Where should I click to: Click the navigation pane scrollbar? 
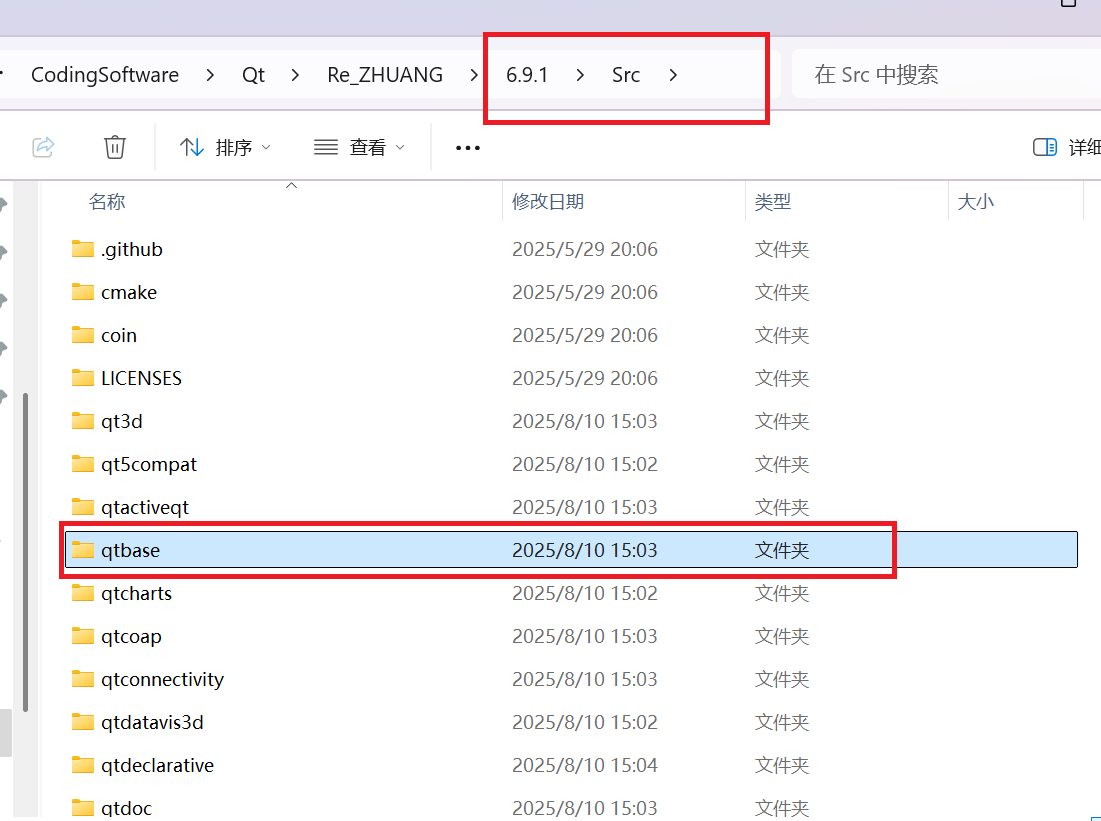pyautogui.click(x=25, y=553)
